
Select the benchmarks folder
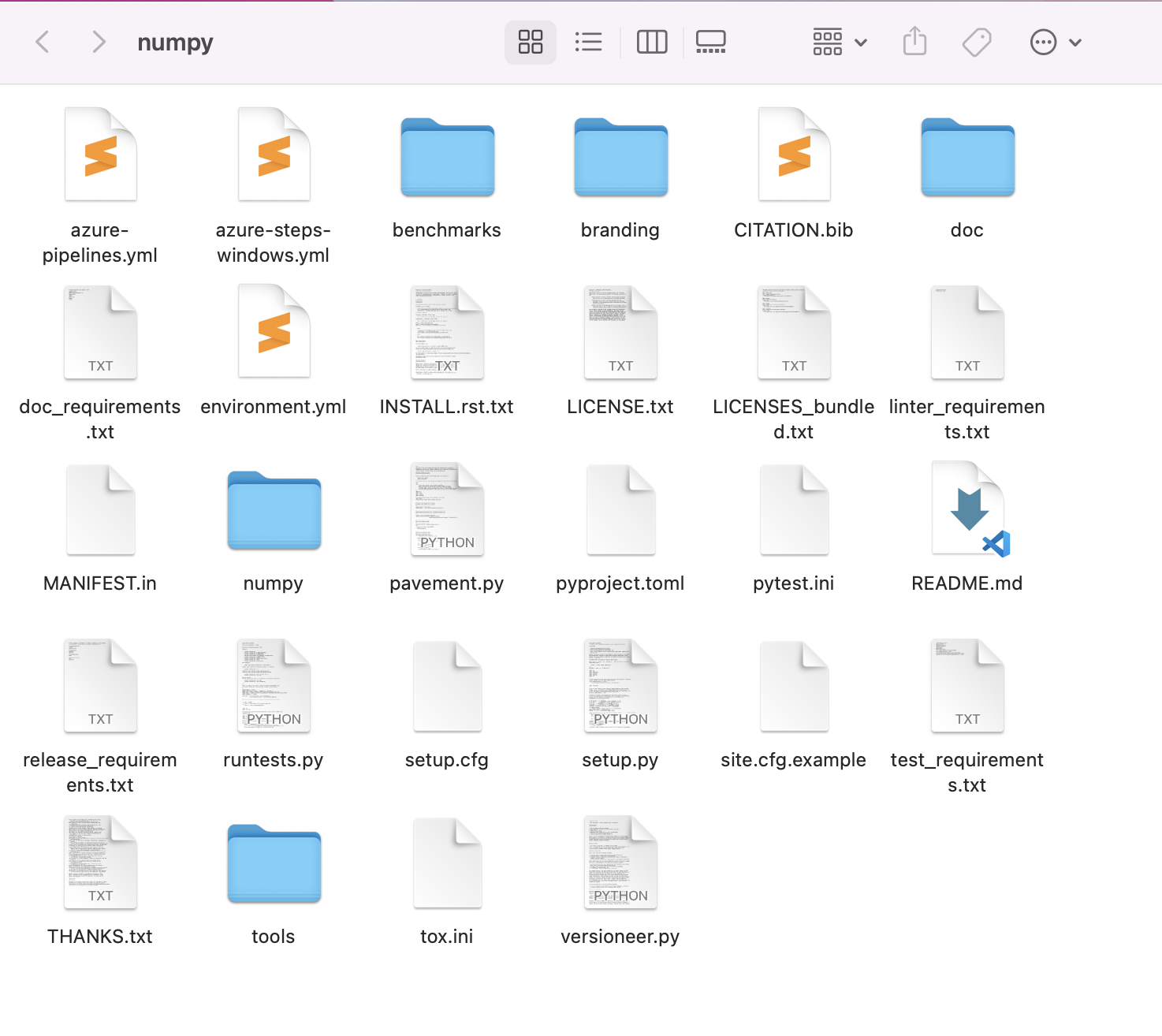click(x=447, y=157)
